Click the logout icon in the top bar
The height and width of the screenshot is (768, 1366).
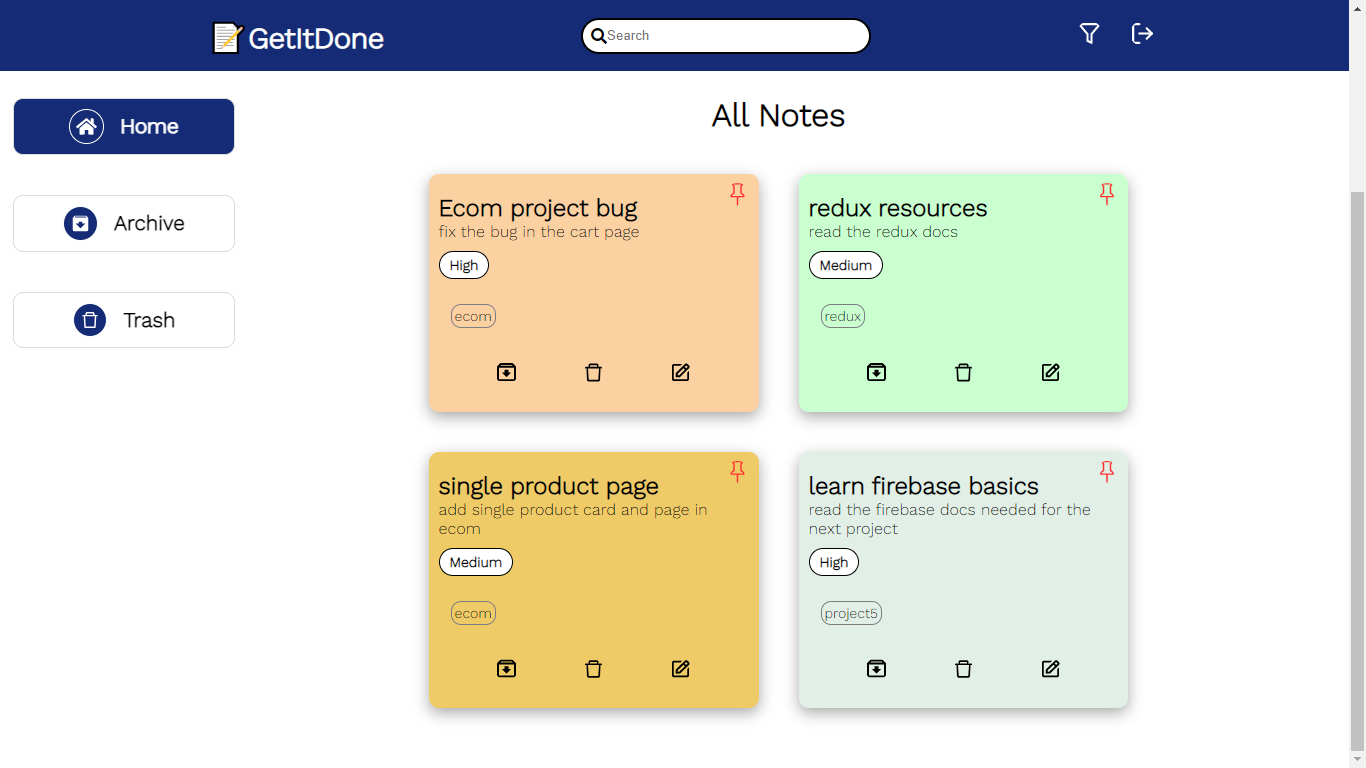pos(1142,33)
